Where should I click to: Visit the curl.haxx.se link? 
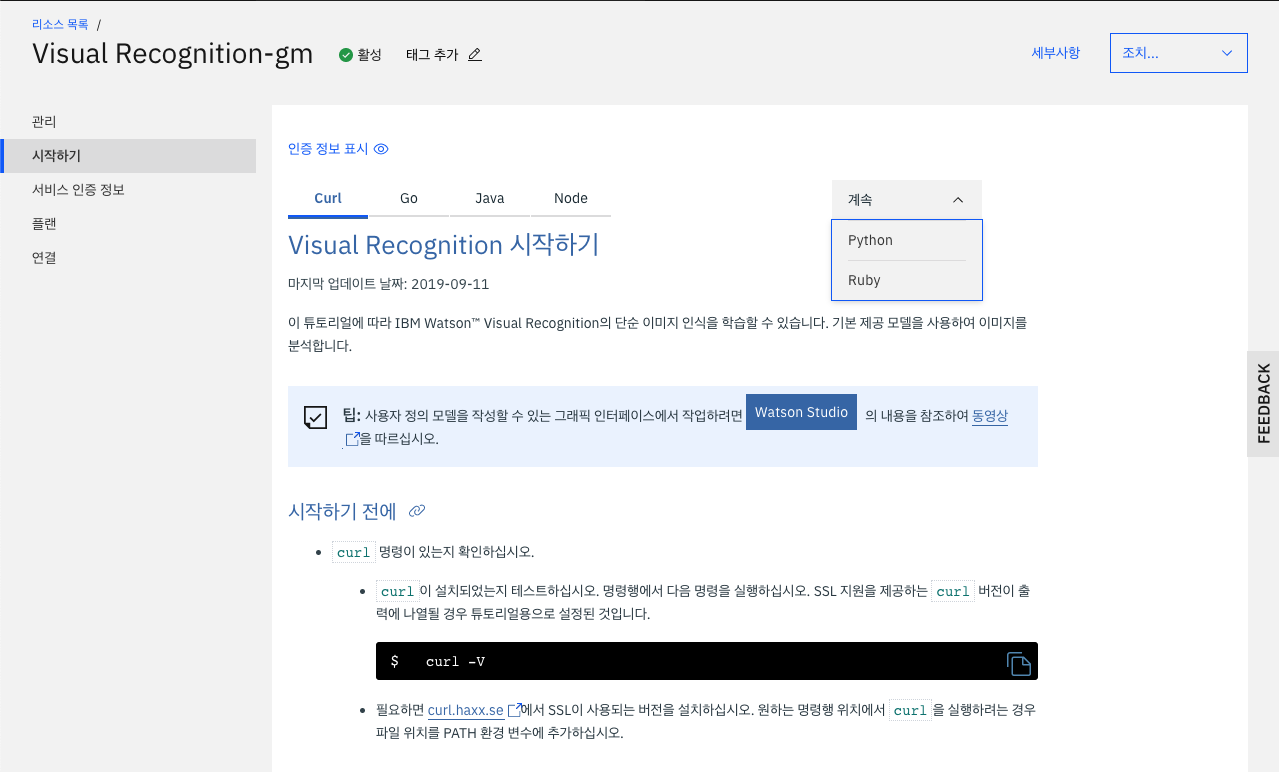466,711
